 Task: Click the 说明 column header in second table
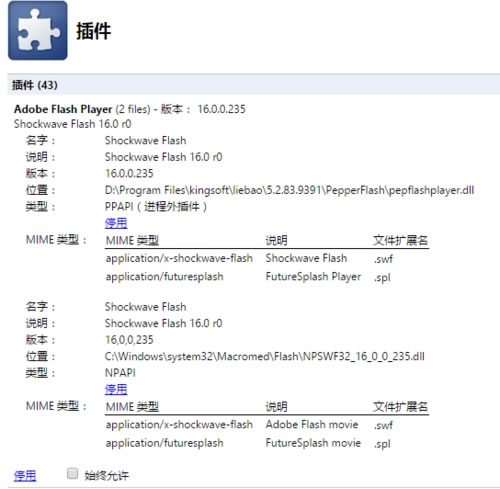click(x=276, y=406)
